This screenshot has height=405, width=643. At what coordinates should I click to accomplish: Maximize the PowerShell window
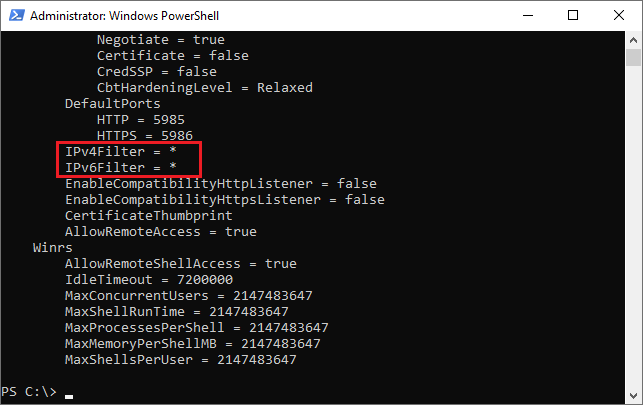click(x=573, y=16)
